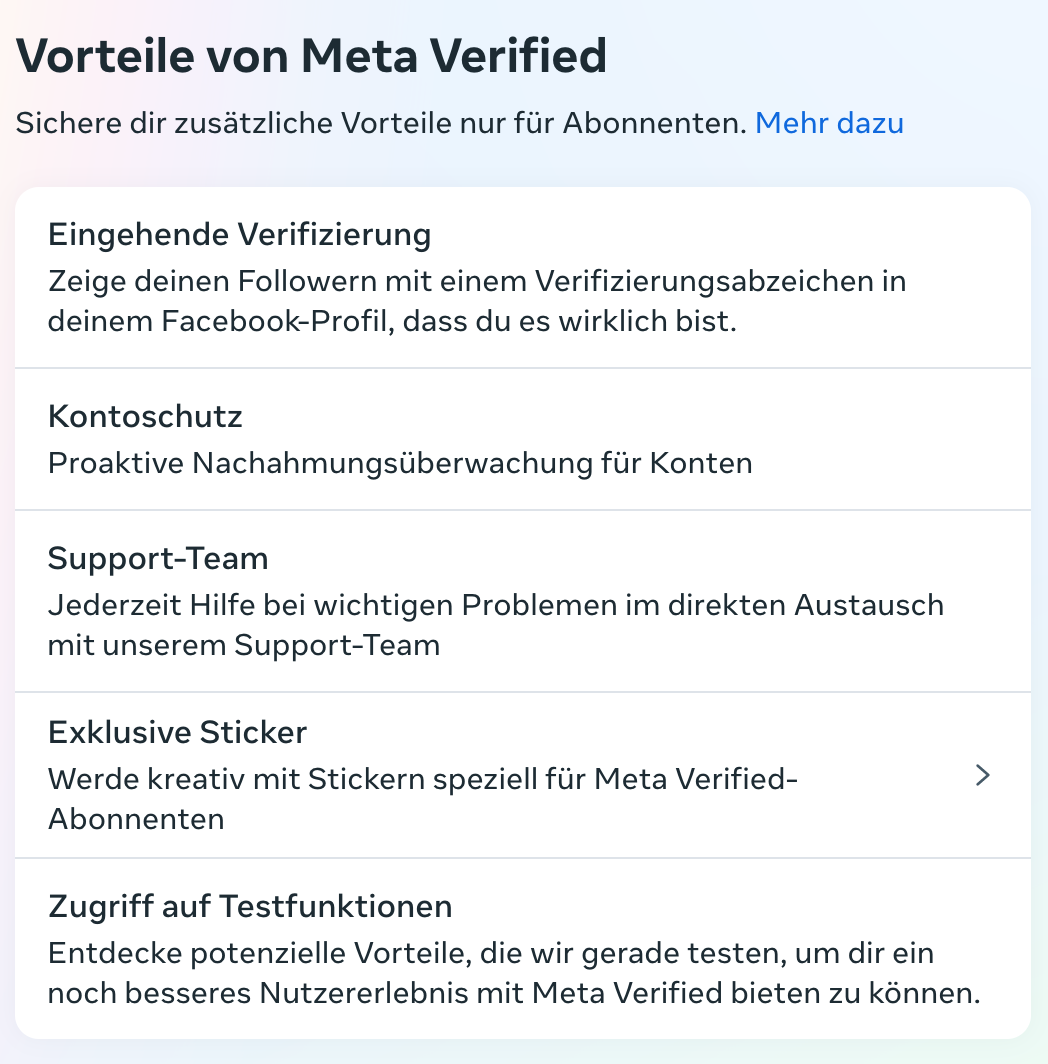Click the "Mehr dazu" link
Image resolution: width=1048 pixels, height=1064 pixels.
pos(829,123)
